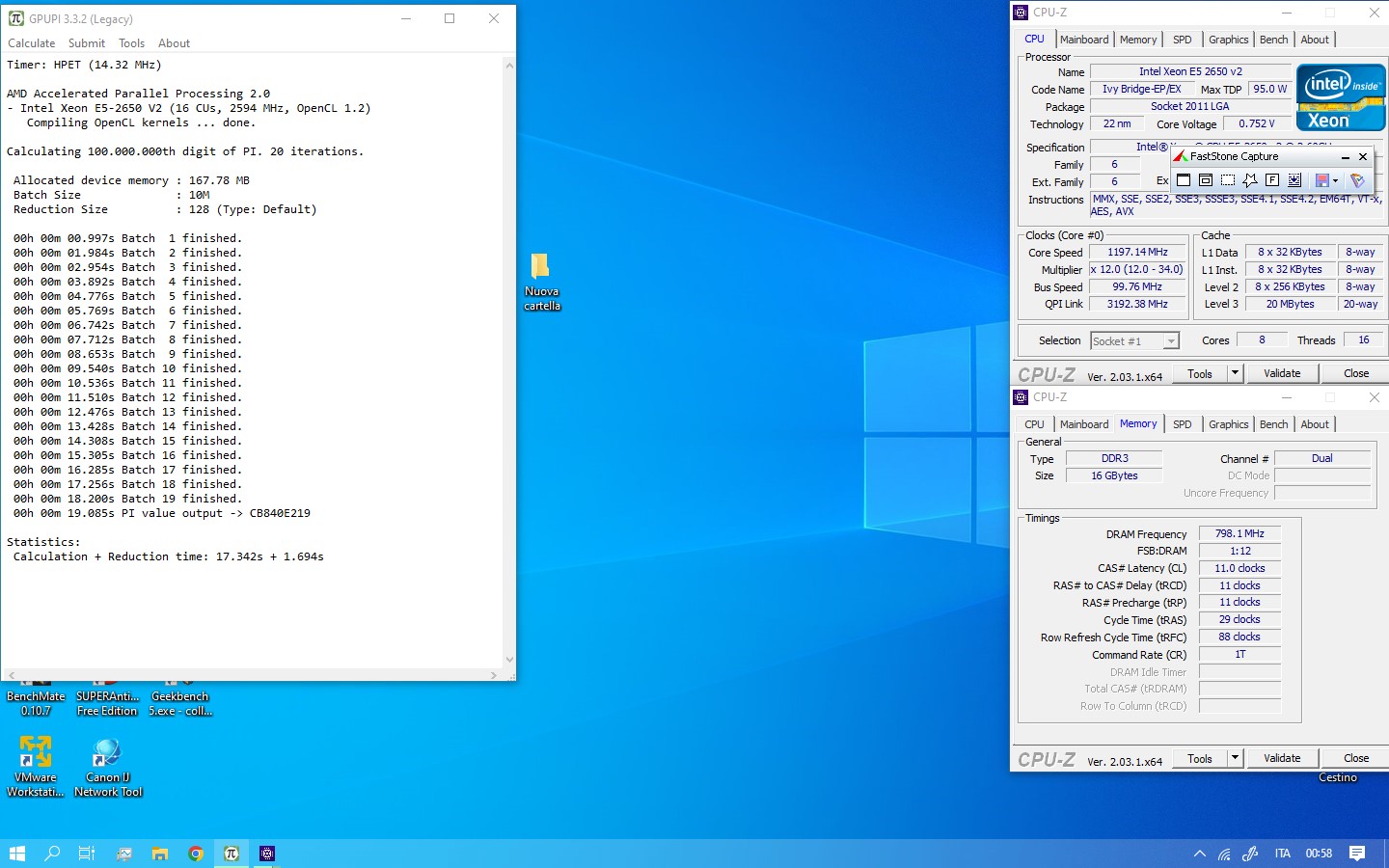Open About tab in lower CPU-Z
Image resolution: width=1389 pixels, height=868 pixels.
(1315, 424)
